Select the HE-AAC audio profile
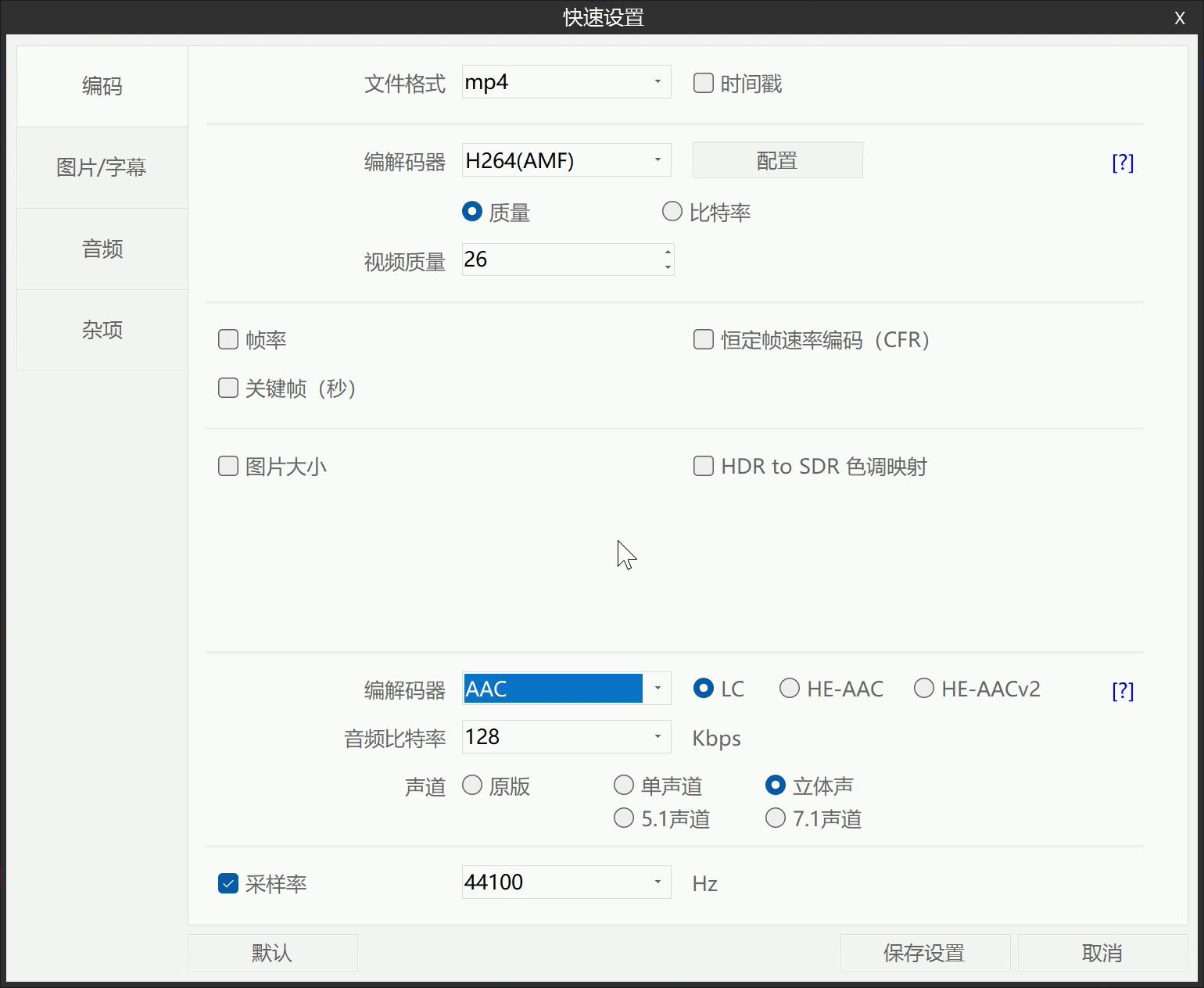Image resolution: width=1204 pixels, height=988 pixels. click(x=790, y=688)
